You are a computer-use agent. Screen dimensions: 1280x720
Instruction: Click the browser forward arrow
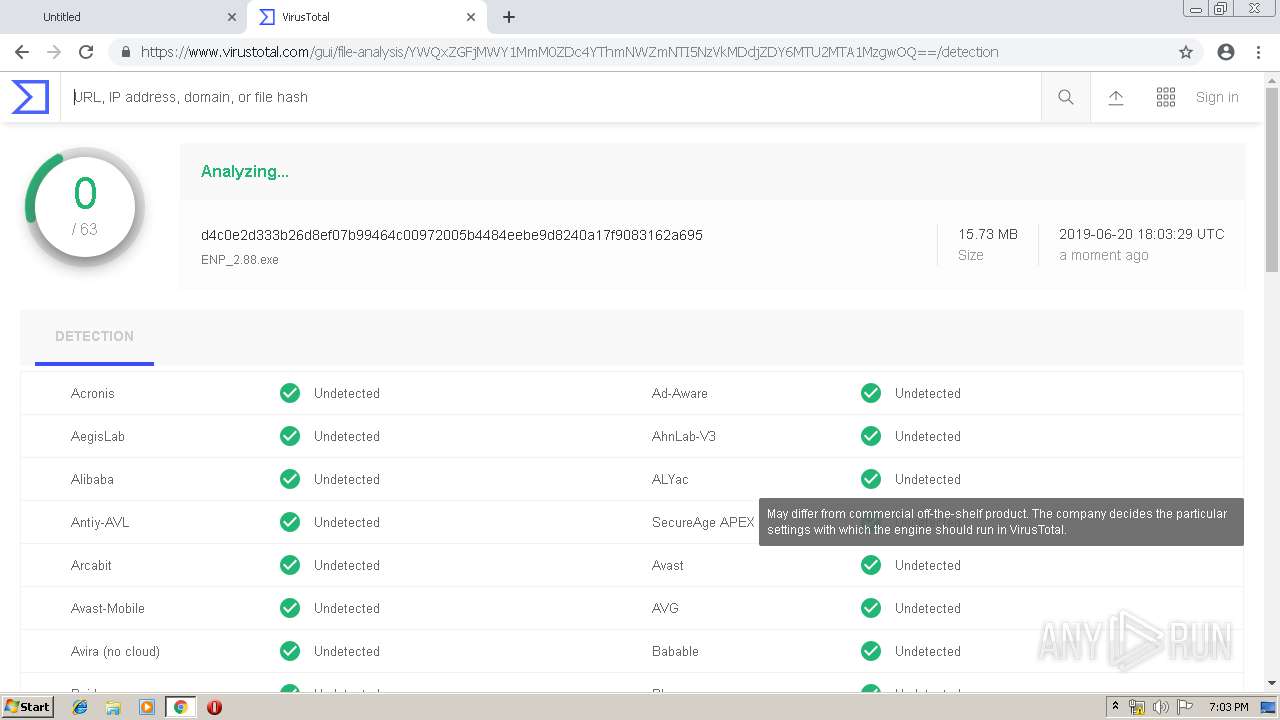point(54,52)
